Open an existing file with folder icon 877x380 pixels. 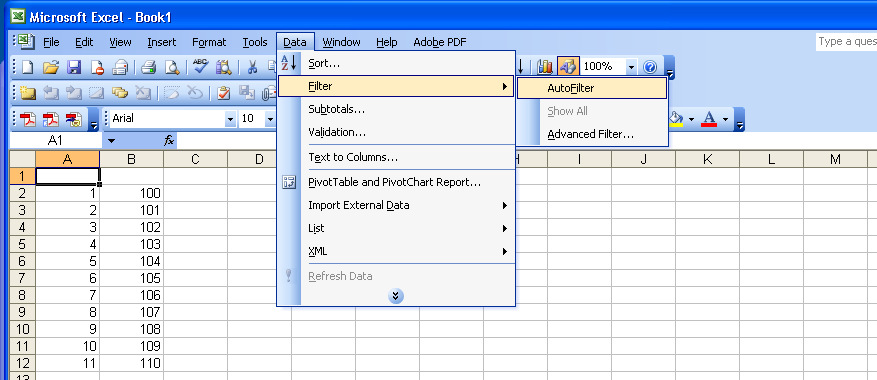click(x=51, y=67)
